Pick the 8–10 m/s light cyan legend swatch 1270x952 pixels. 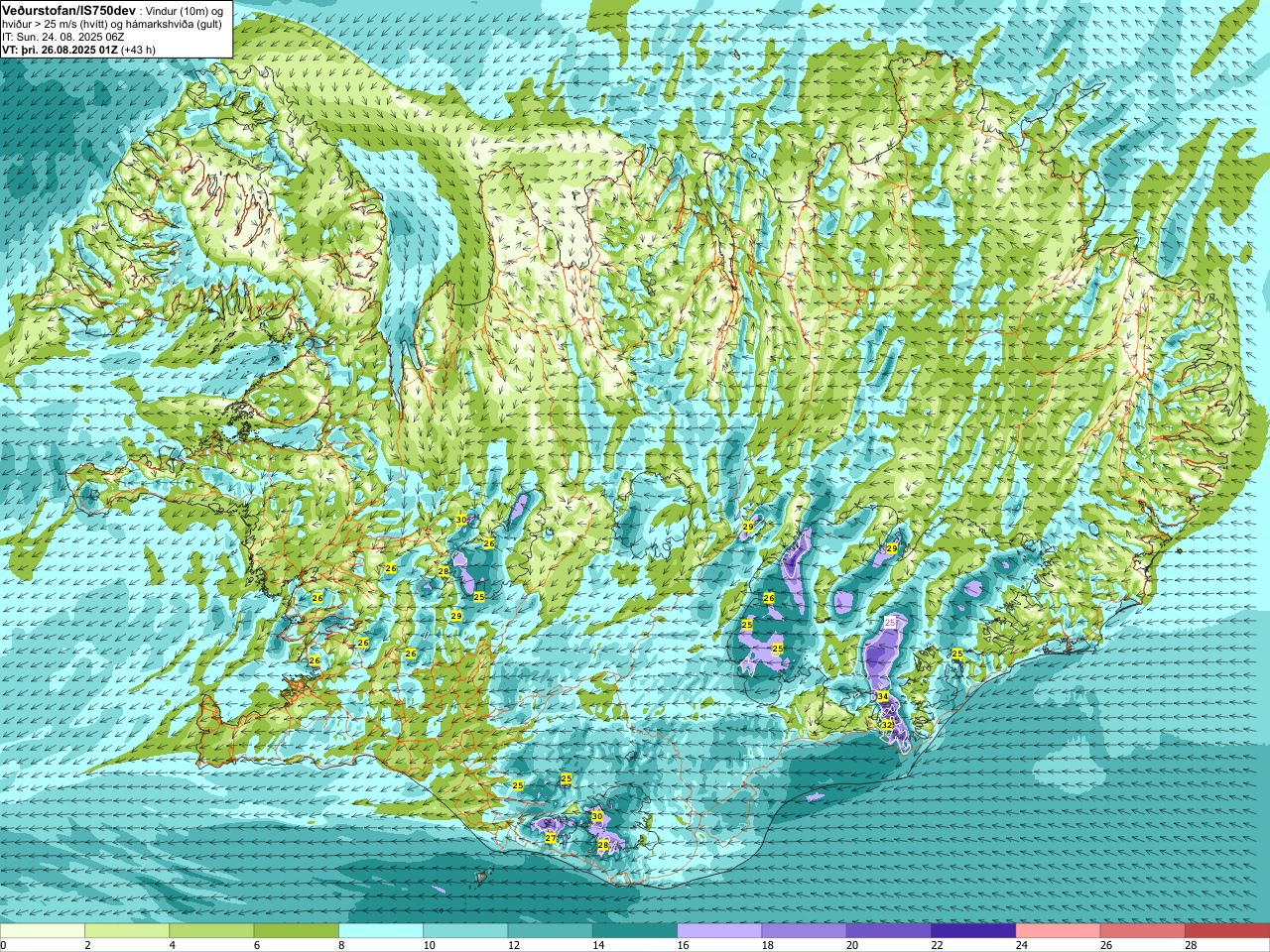(x=381, y=931)
